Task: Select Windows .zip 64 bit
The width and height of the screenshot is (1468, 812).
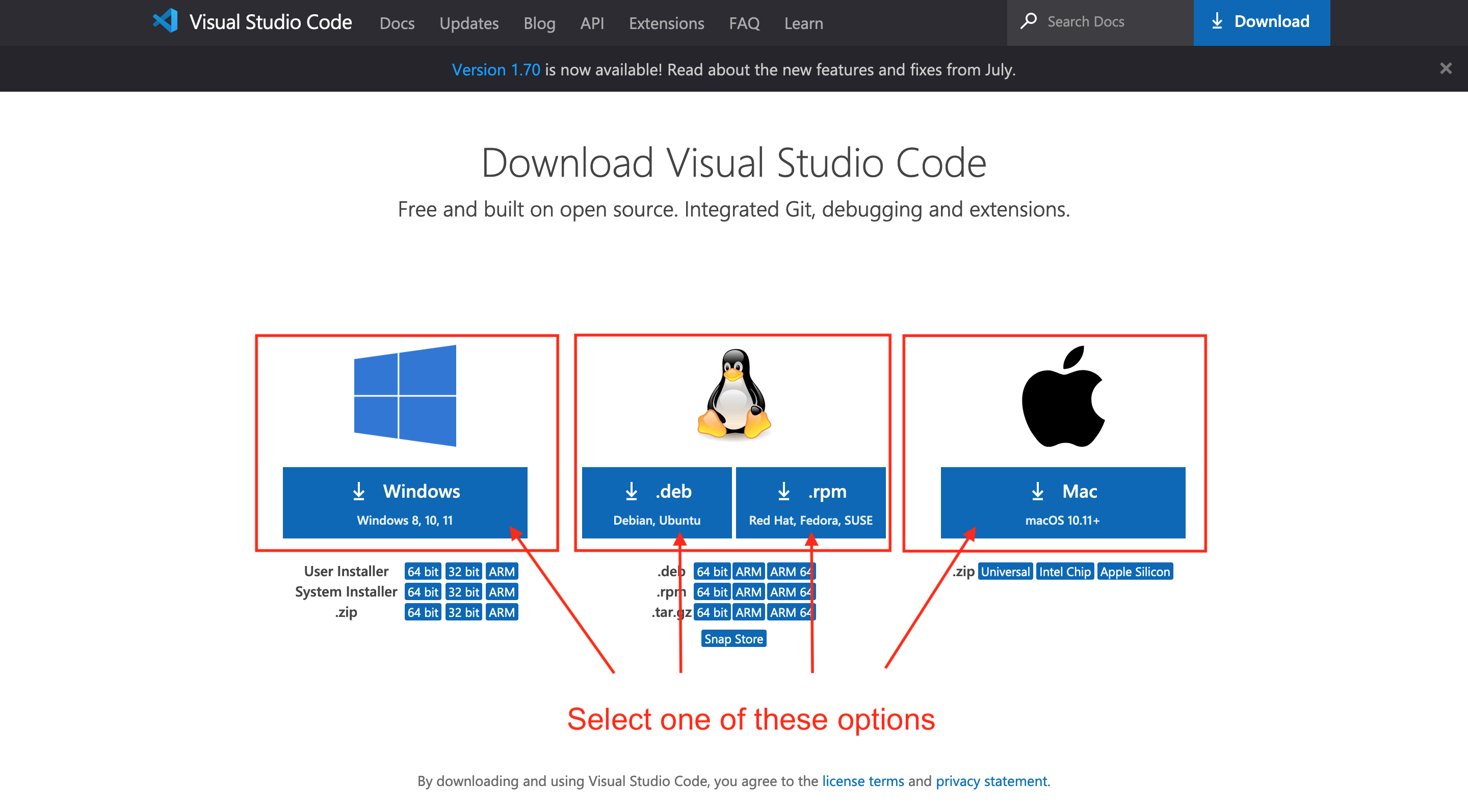Action: (x=423, y=612)
